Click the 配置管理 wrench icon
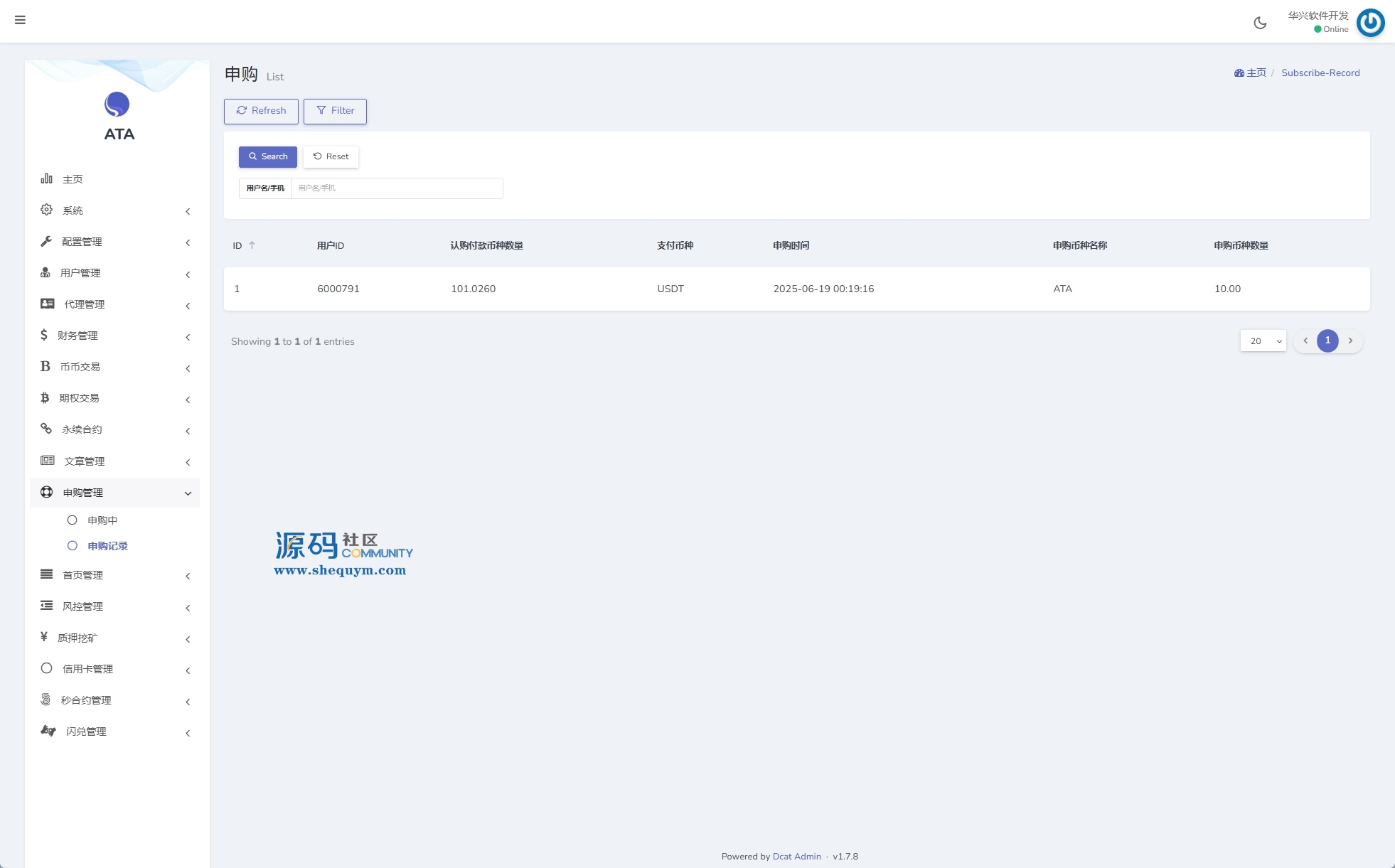Screen dimensions: 1395x868 [46, 241]
